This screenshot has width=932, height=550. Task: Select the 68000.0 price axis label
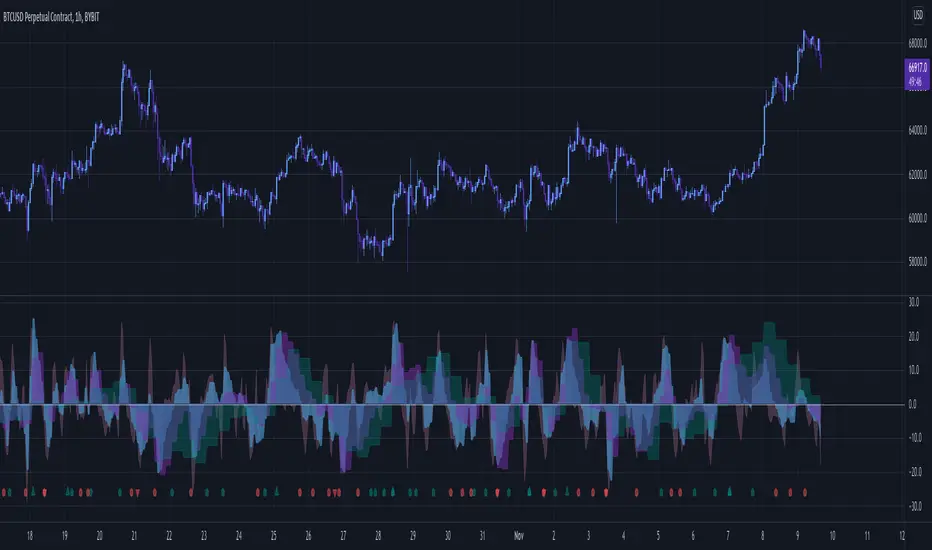pyautogui.click(x=915, y=42)
